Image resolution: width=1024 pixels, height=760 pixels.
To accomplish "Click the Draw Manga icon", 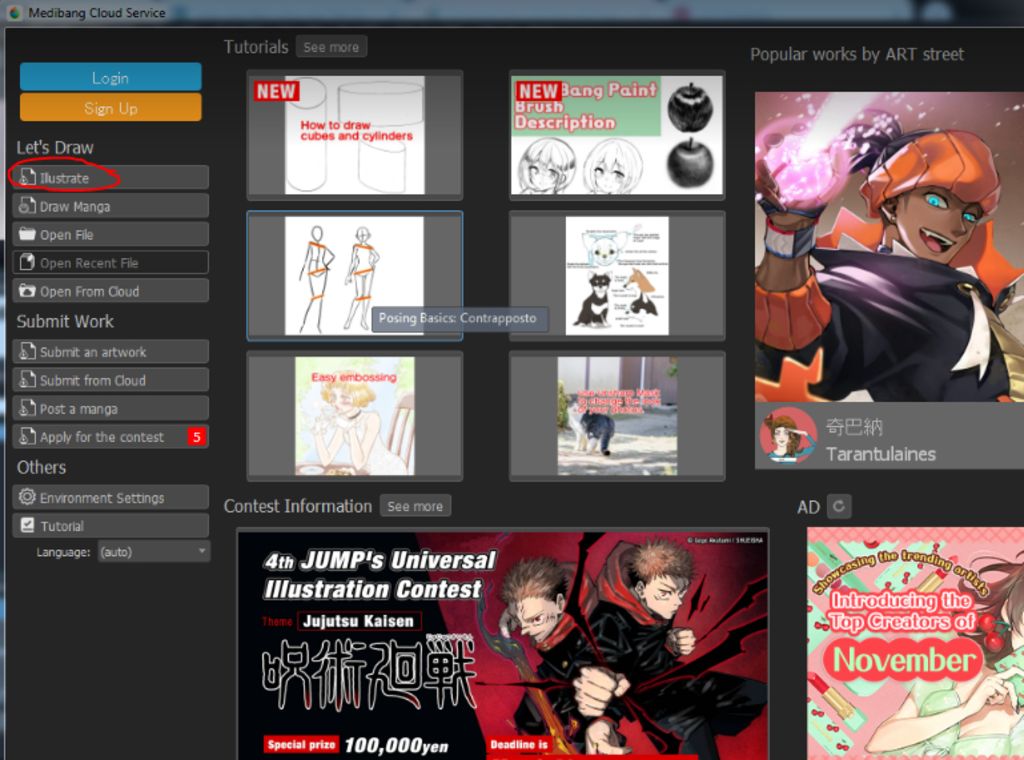I will (27, 206).
